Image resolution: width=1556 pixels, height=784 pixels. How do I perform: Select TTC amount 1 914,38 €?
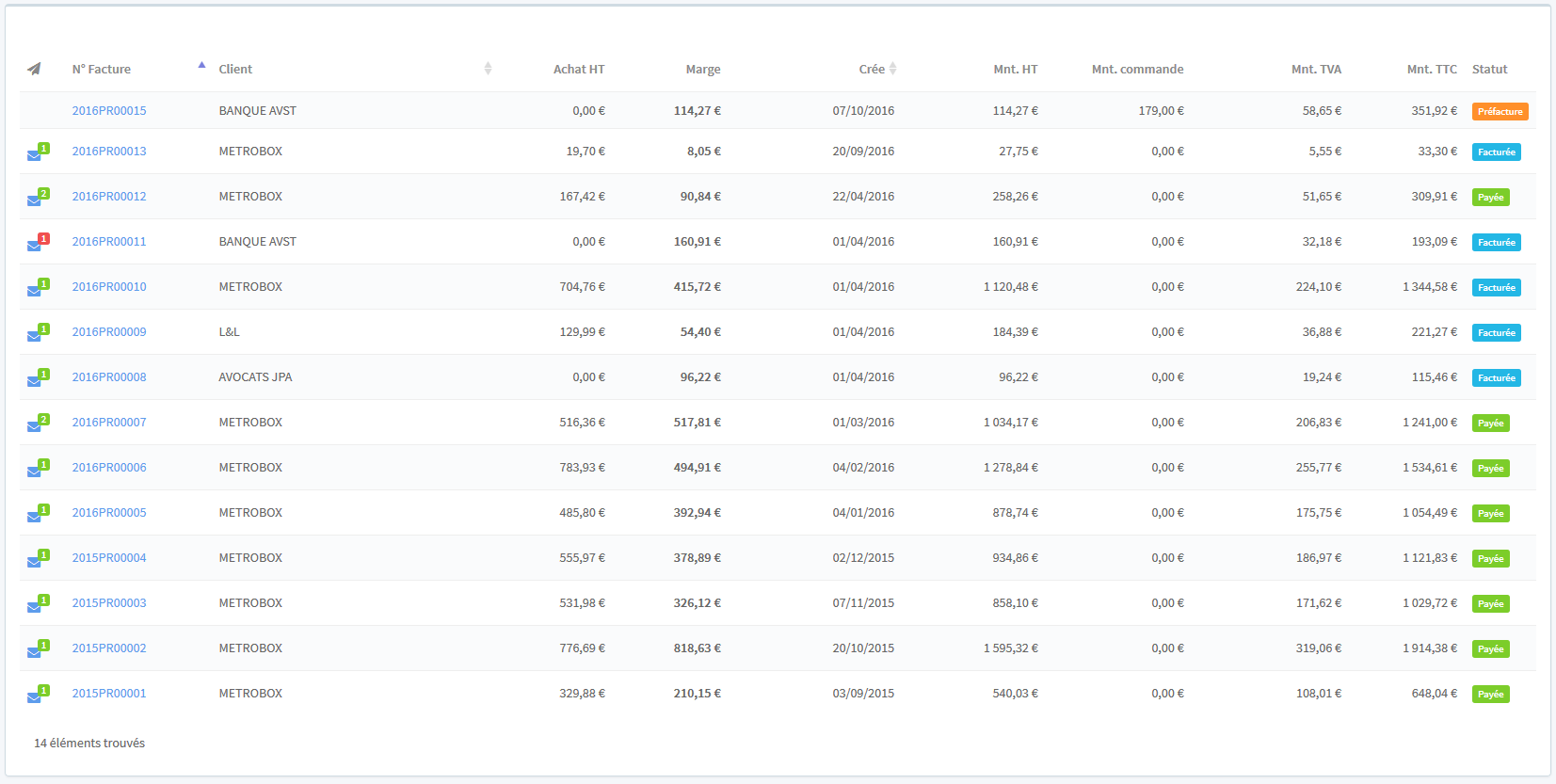pos(1430,648)
